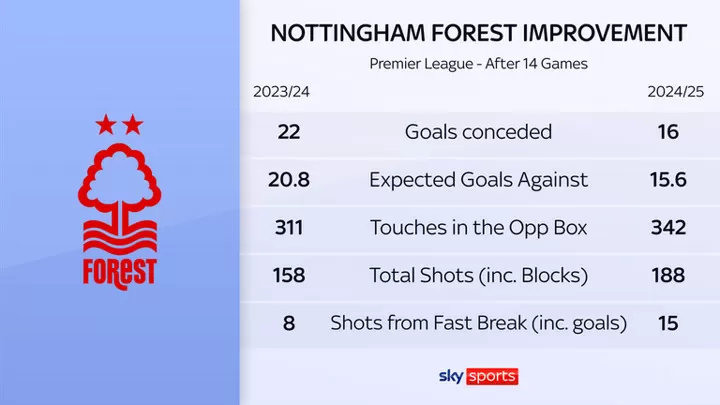Click the red FOREST wordmark text
Screen dimensions: 720x405
pyautogui.click(x=119, y=273)
